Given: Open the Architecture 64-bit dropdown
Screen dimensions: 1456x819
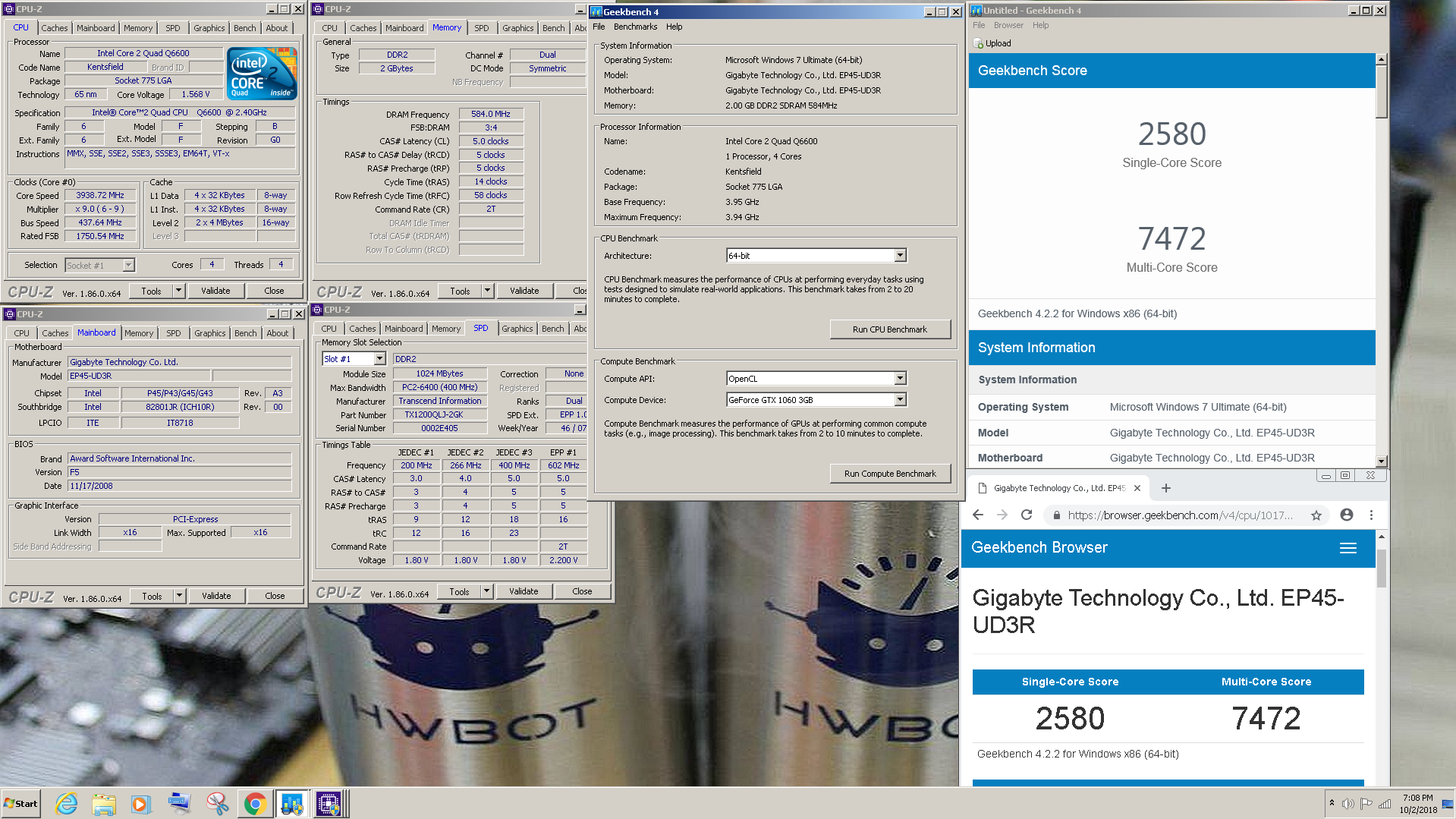Looking at the screenshot, I should pos(900,256).
